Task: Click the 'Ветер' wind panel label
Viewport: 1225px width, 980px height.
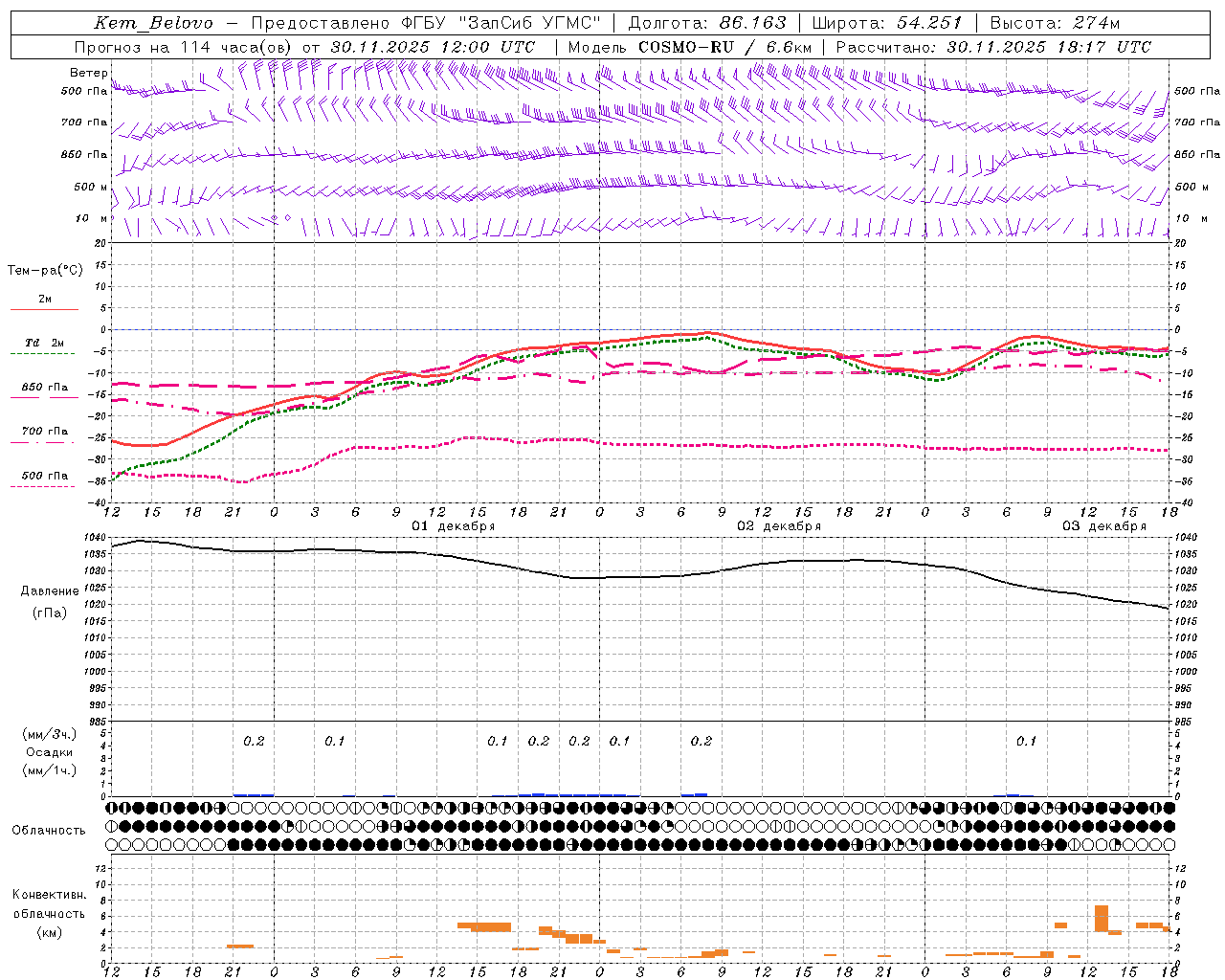Action: point(89,73)
